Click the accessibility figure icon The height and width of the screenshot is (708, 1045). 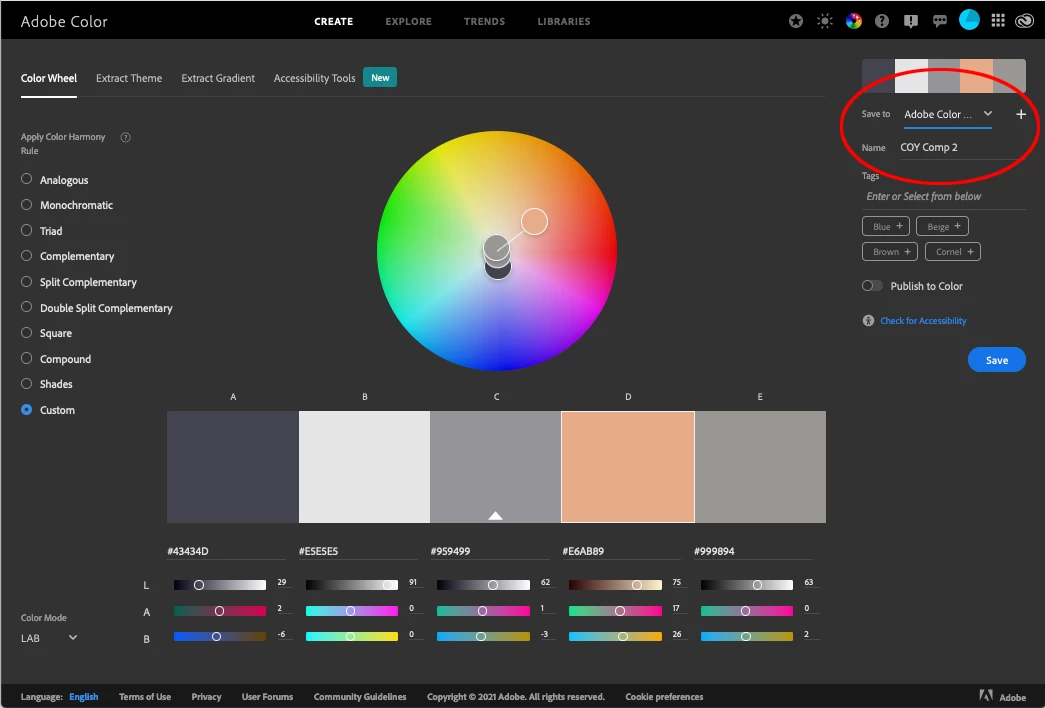click(868, 321)
